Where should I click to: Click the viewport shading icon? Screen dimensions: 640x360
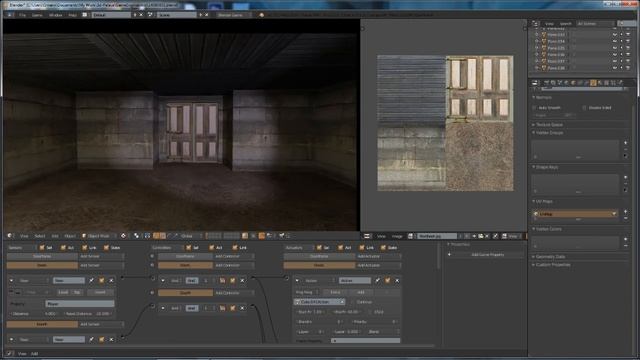[123, 236]
